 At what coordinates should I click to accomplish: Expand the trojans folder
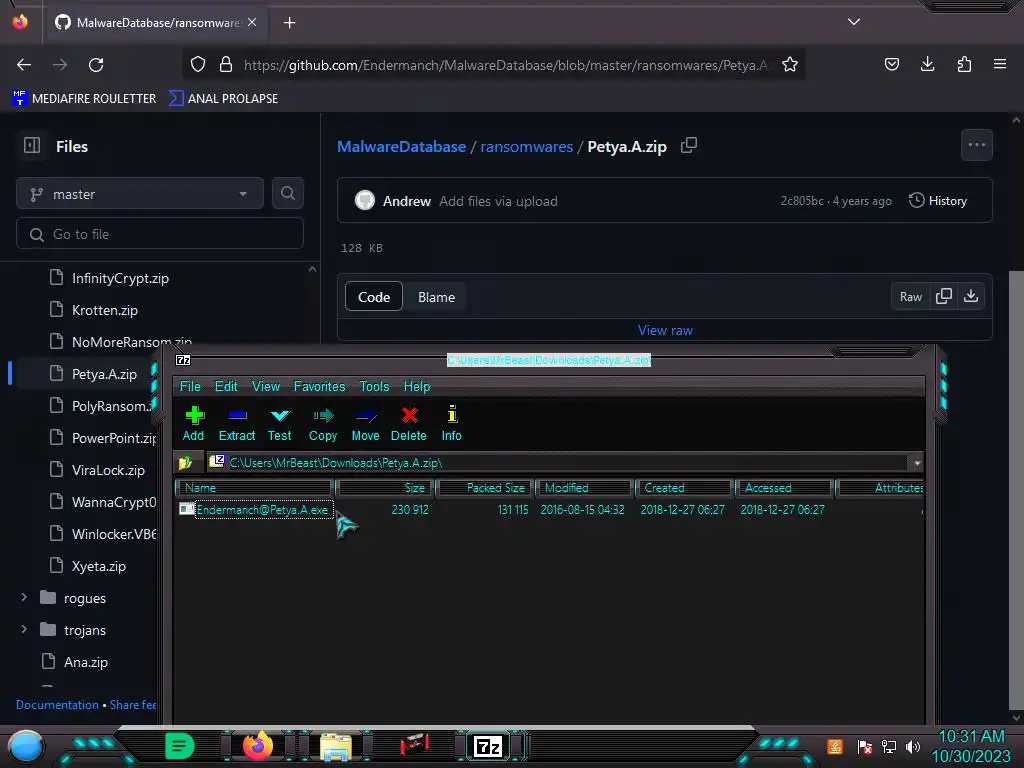coord(24,630)
